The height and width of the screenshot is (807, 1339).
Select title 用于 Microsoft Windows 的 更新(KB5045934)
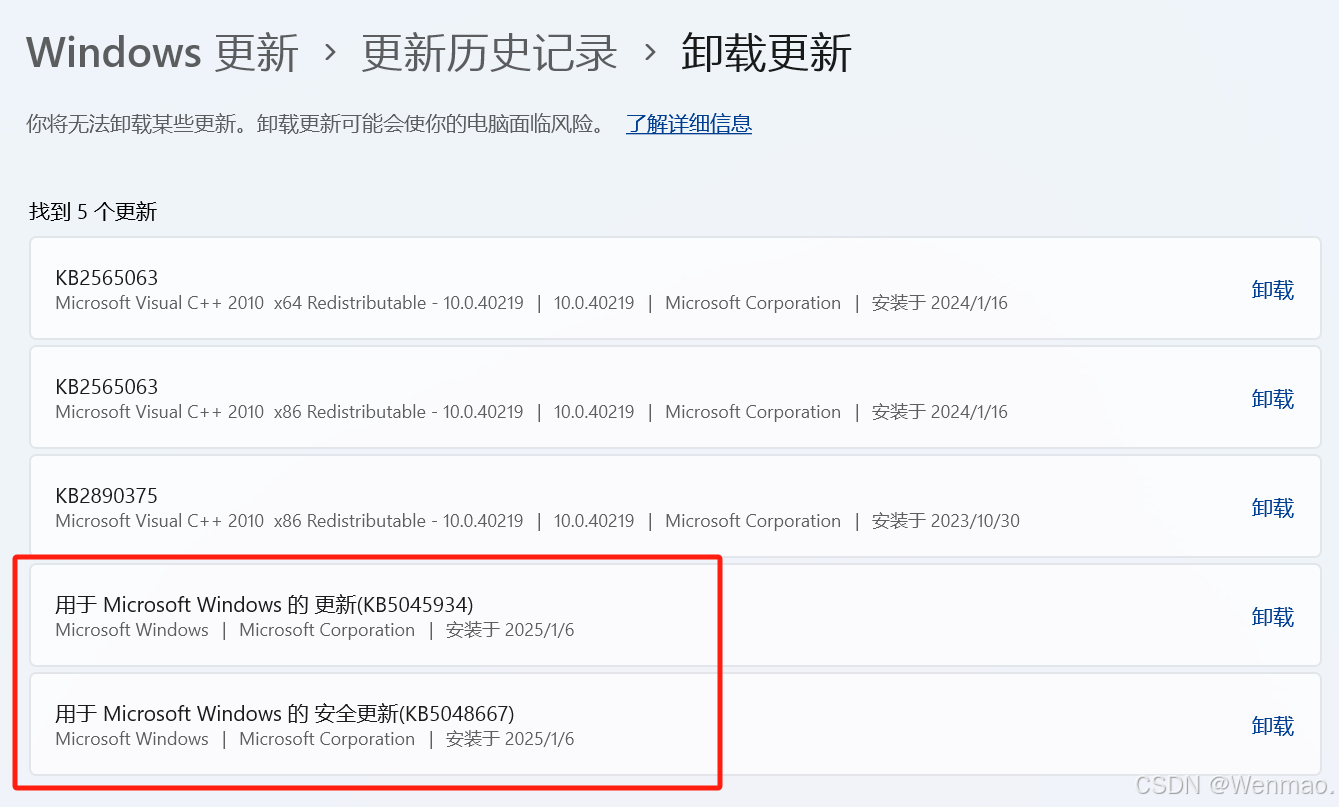pyautogui.click(x=264, y=604)
